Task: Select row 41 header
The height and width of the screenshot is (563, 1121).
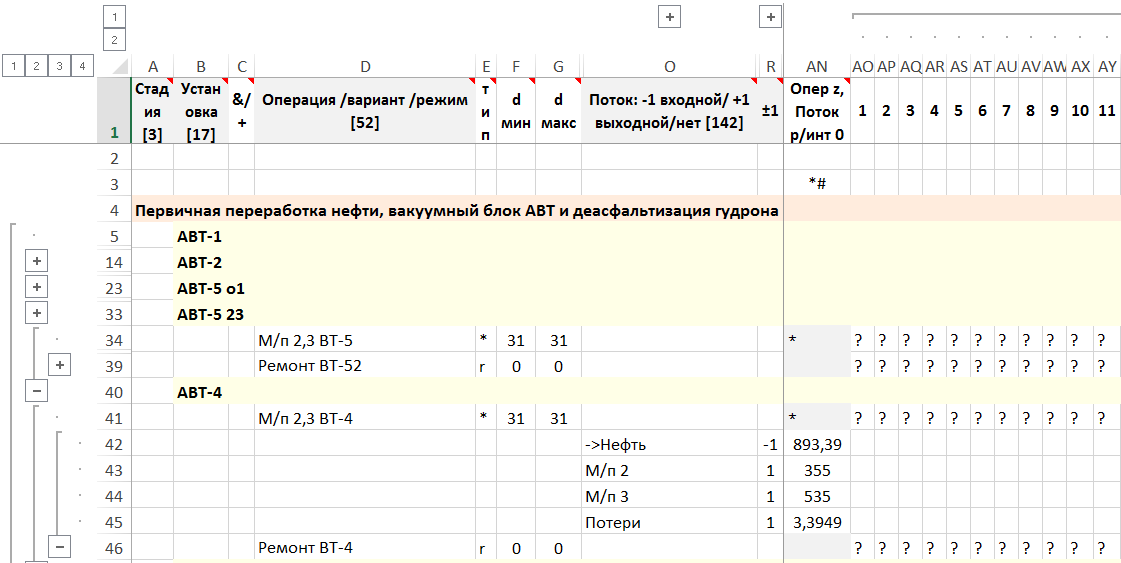Action: click(x=113, y=418)
